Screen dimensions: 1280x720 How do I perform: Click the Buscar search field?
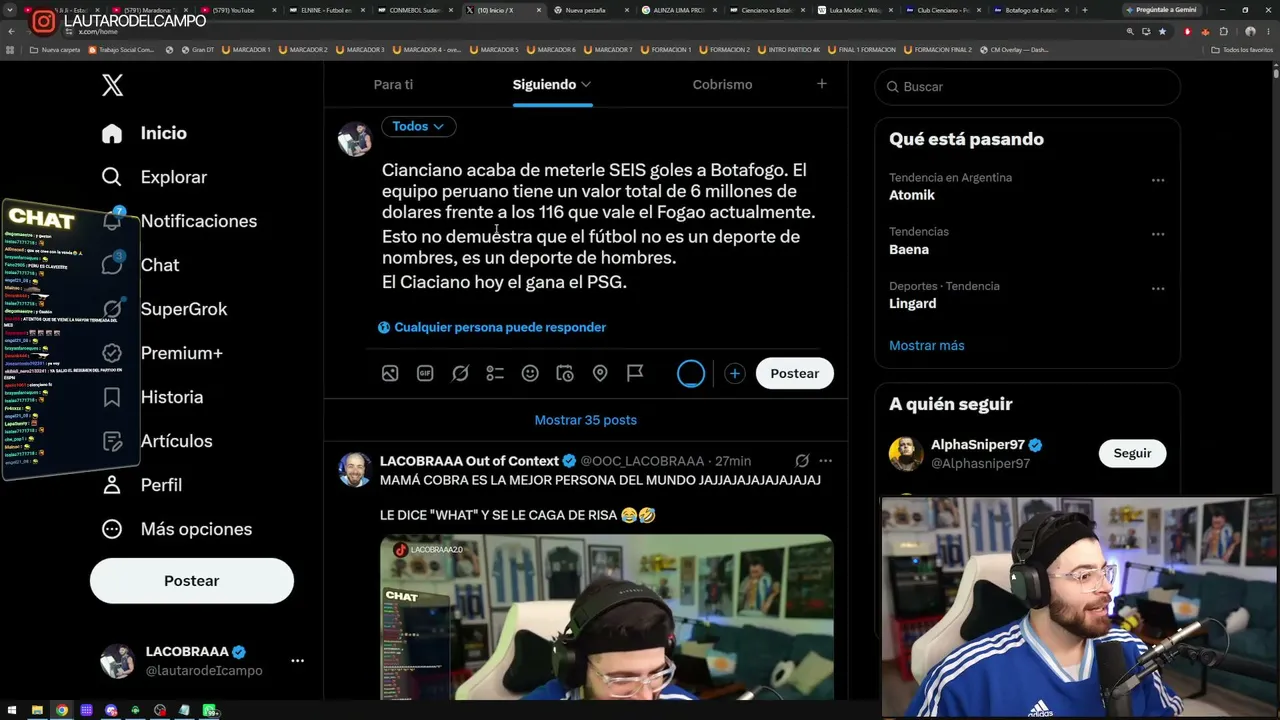point(1028,87)
